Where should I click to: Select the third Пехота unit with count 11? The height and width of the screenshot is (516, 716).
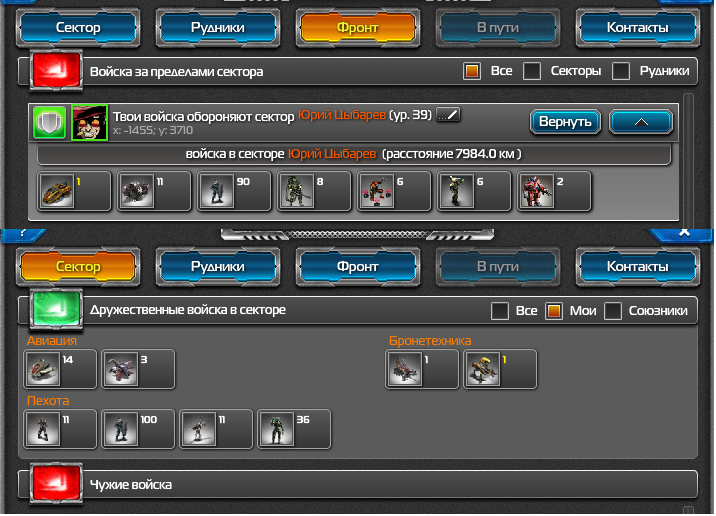(x=216, y=429)
